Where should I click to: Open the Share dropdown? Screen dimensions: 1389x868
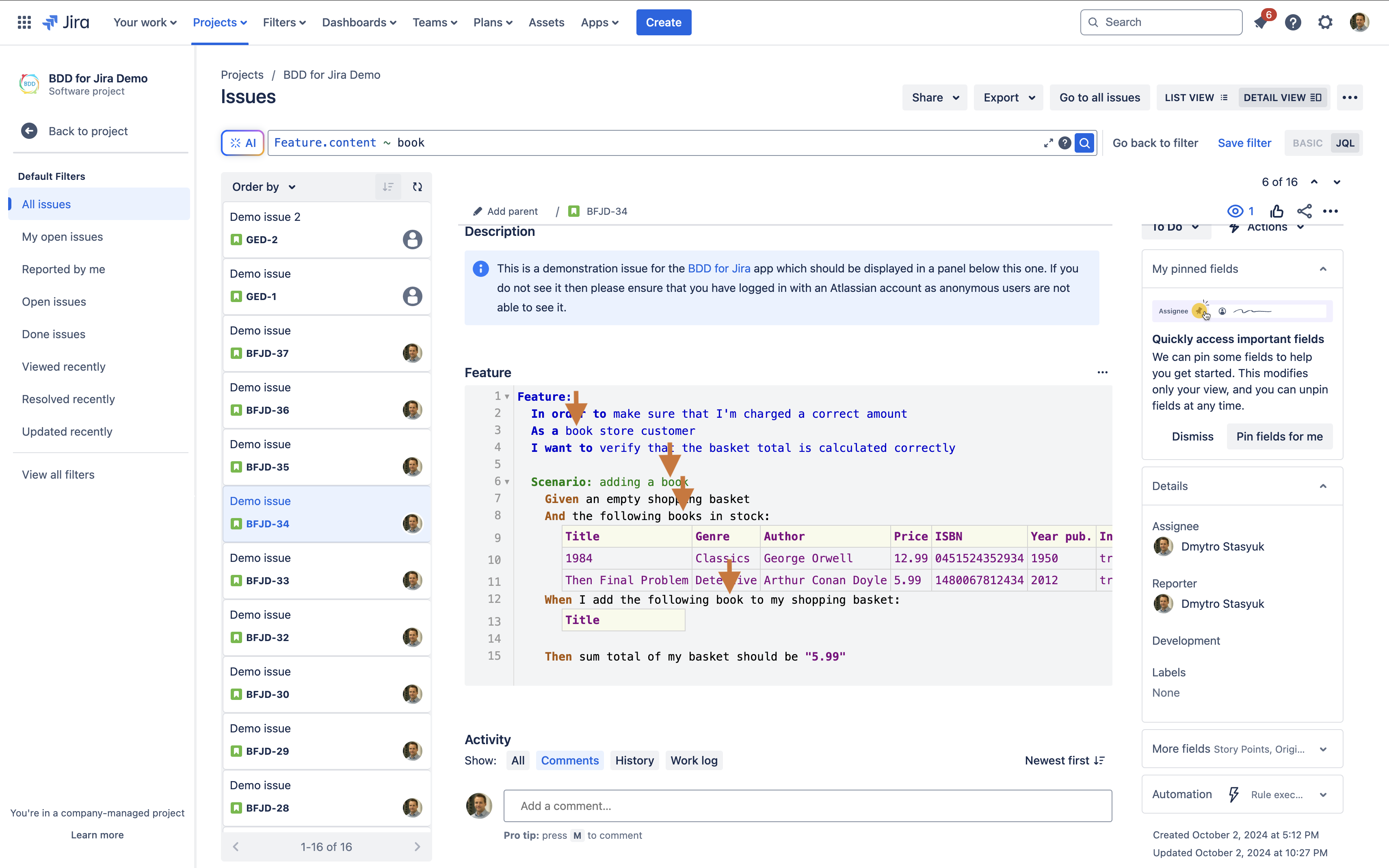point(934,97)
